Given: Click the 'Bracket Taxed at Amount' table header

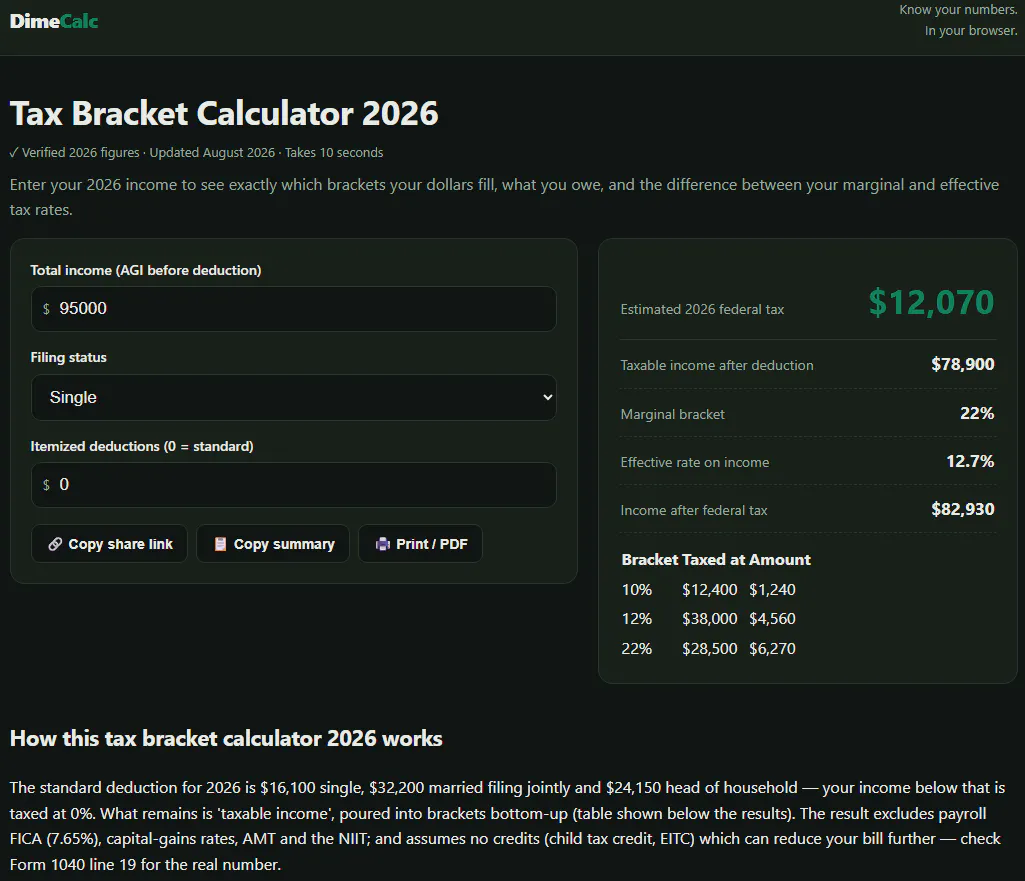Looking at the screenshot, I should (x=716, y=559).
